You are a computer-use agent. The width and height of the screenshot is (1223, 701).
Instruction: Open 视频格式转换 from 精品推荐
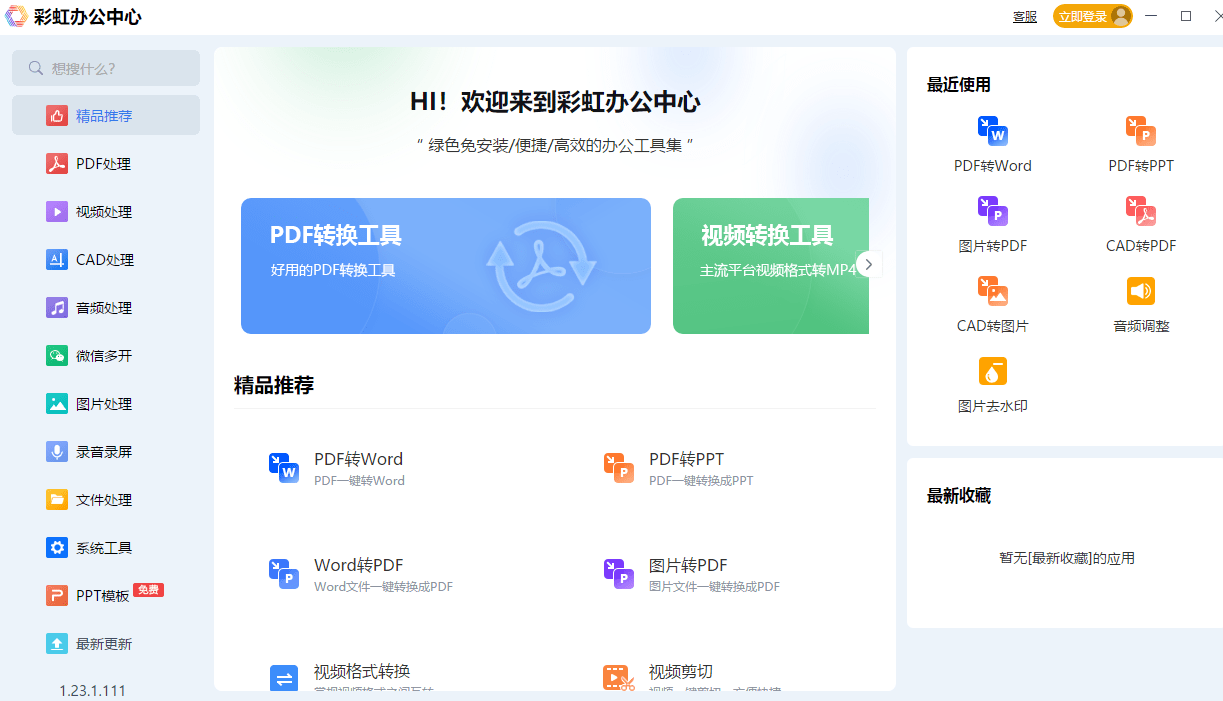[x=284, y=677]
